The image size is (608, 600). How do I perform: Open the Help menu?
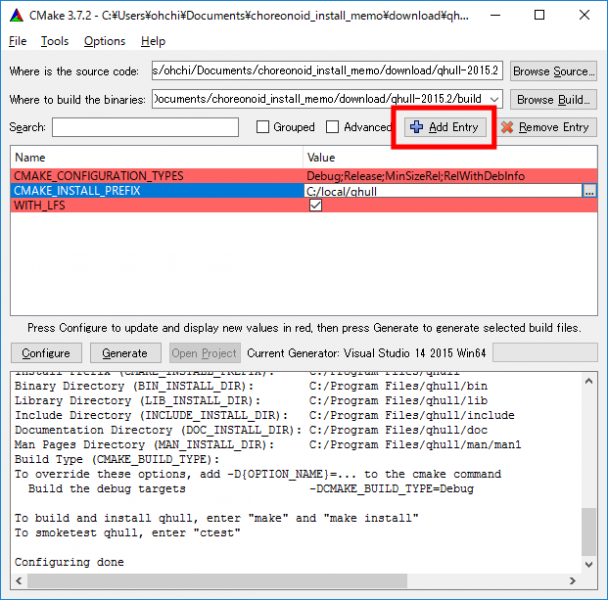153,41
